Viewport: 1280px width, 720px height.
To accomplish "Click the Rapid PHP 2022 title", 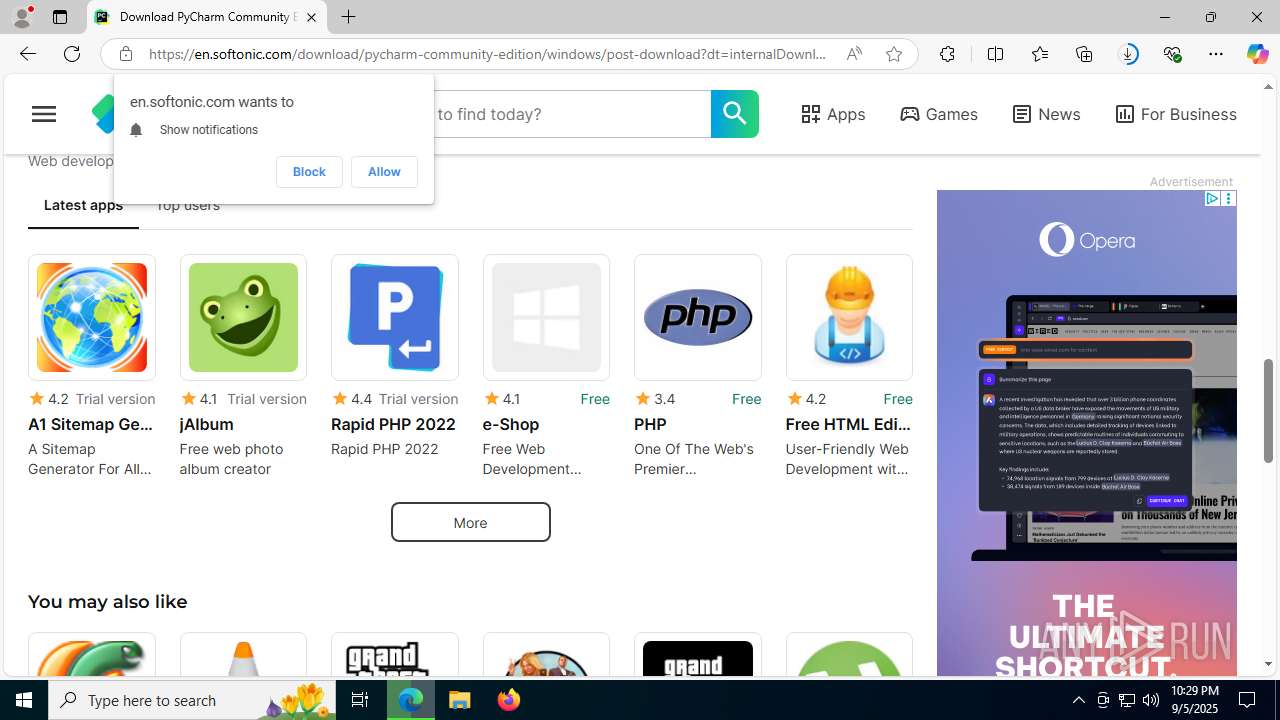I will 393,424.
